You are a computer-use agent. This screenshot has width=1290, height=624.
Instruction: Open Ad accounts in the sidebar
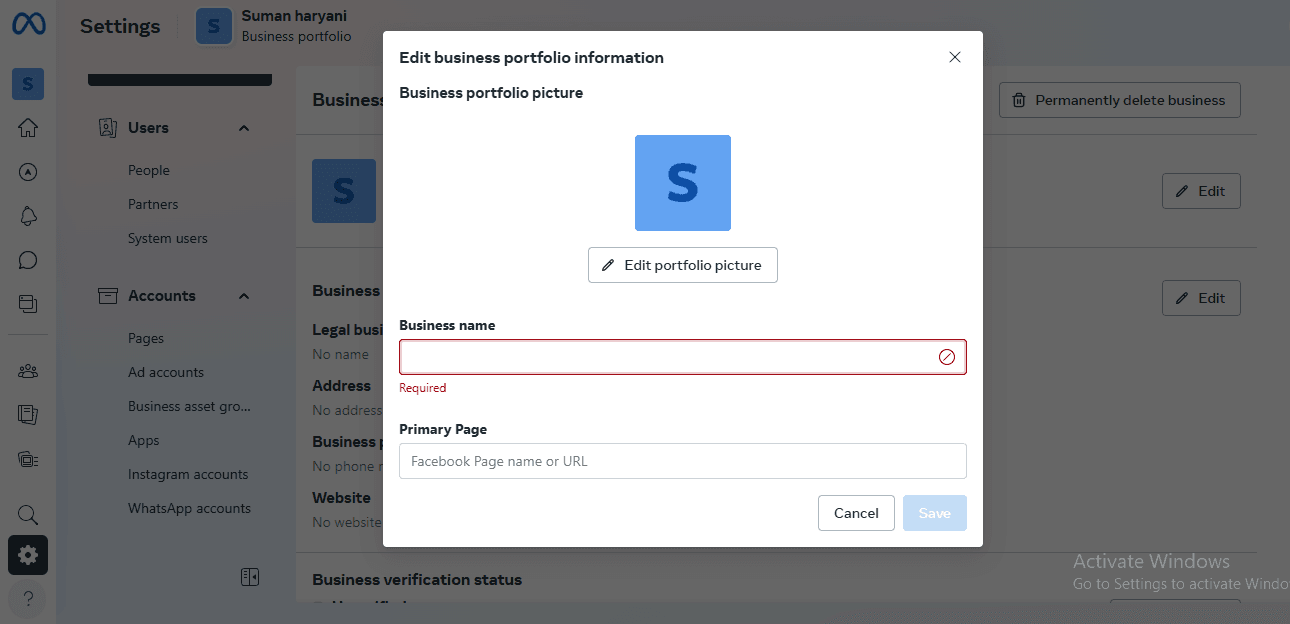166,372
